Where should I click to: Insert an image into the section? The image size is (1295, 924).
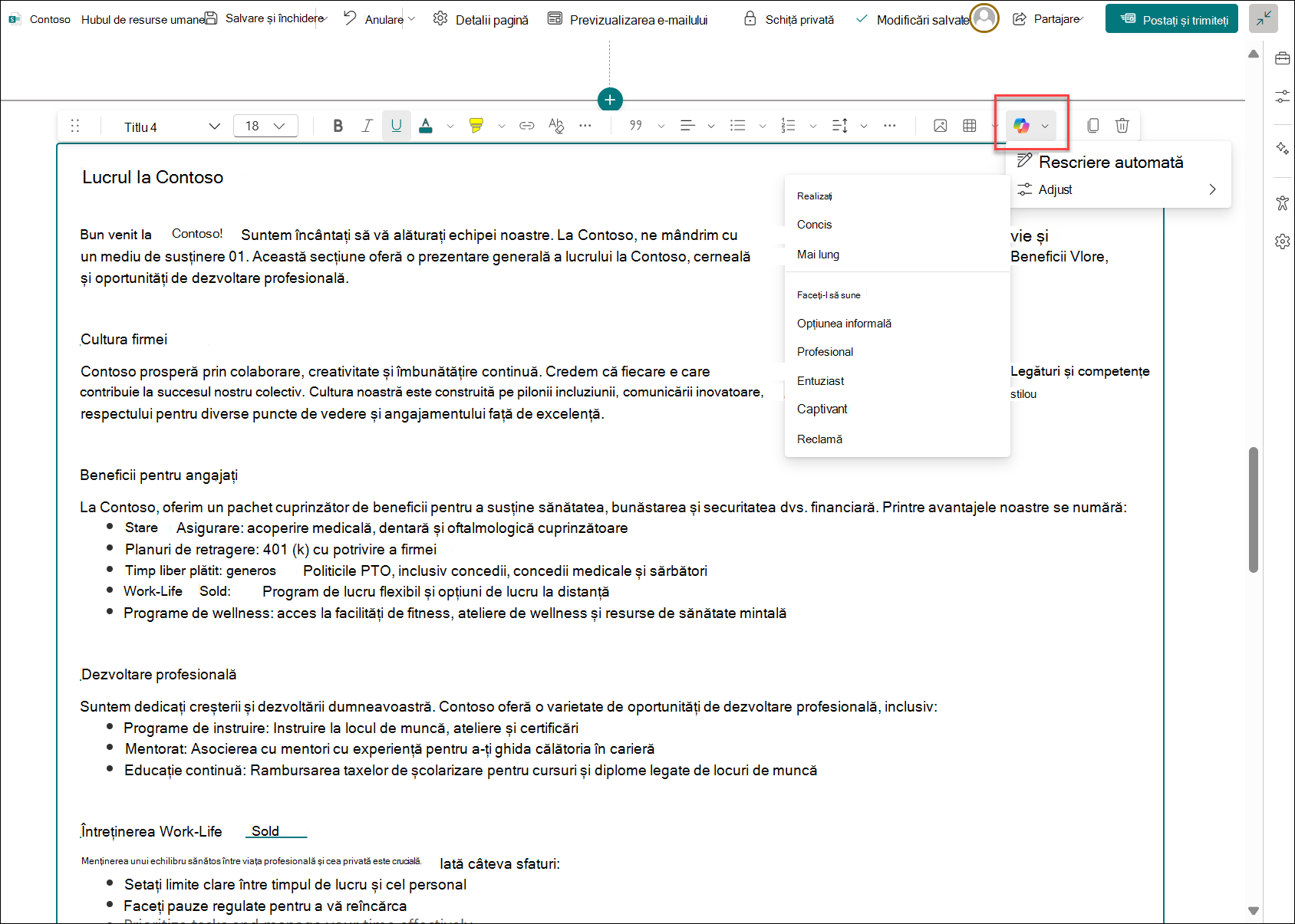click(x=941, y=126)
